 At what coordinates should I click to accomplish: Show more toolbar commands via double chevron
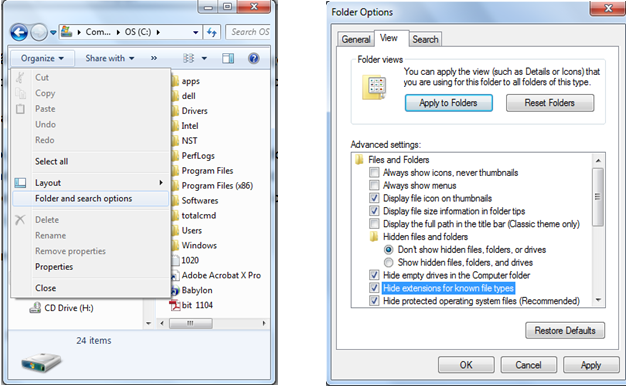click(154, 58)
